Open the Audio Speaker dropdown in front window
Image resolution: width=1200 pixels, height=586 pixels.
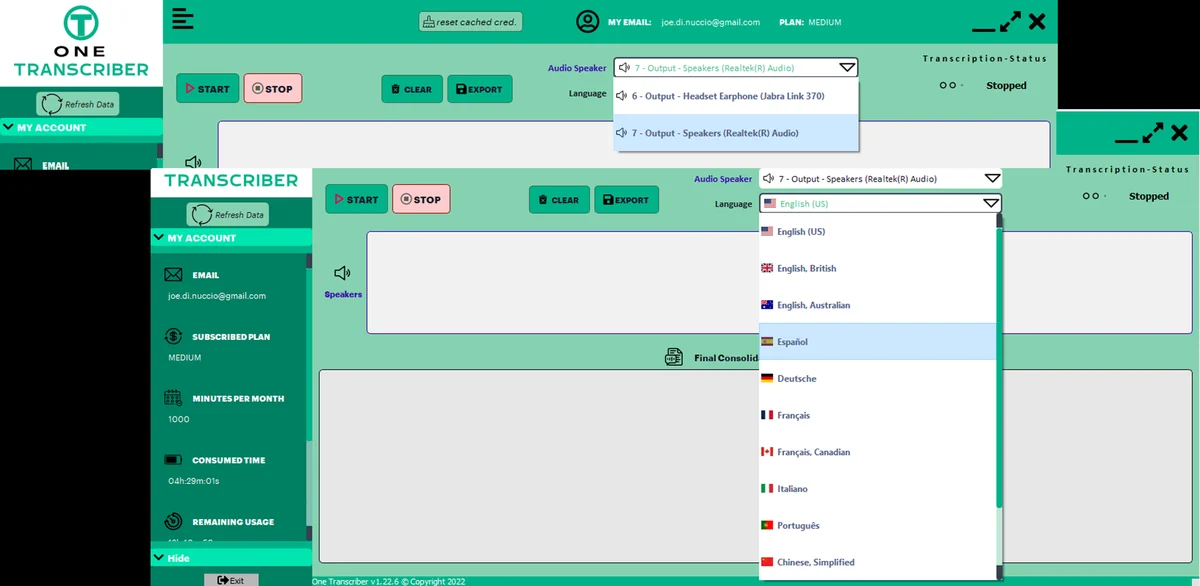[x=880, y=178]
